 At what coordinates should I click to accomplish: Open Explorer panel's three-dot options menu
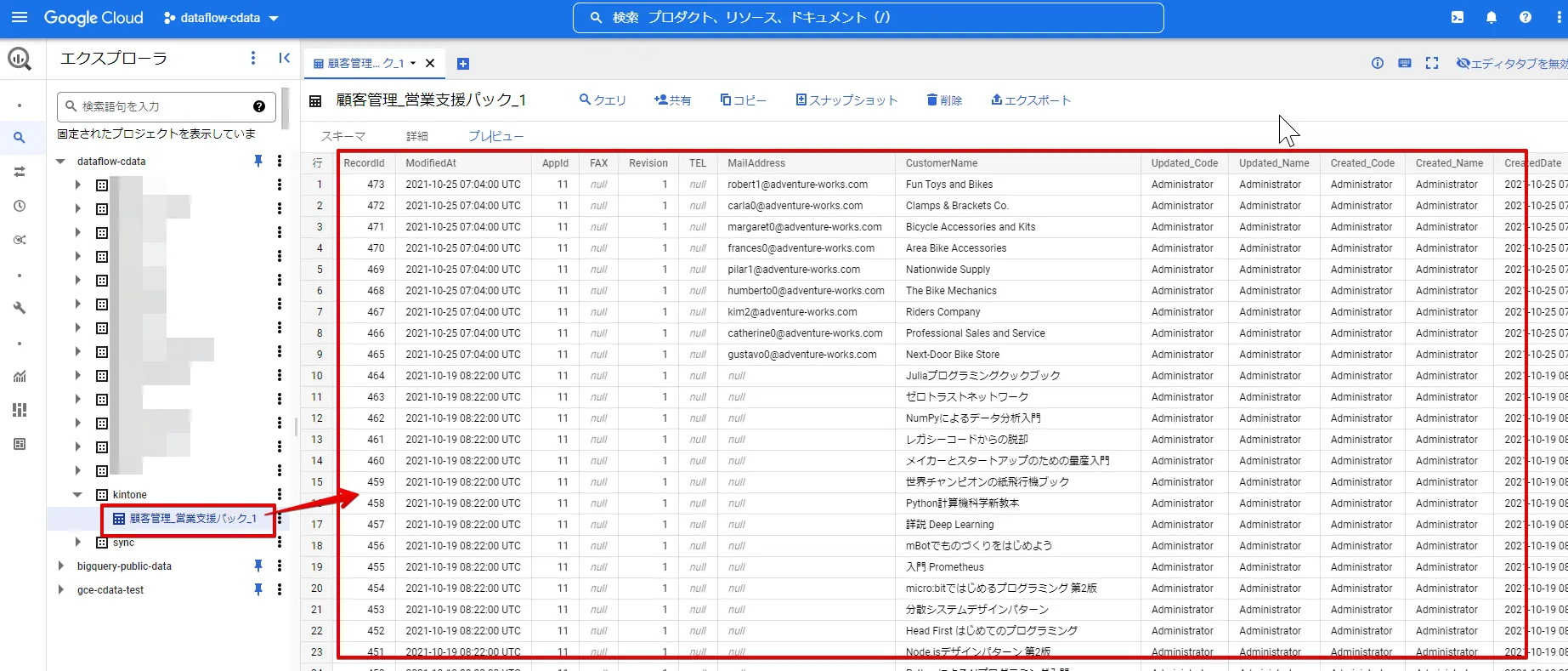[252, 58]
